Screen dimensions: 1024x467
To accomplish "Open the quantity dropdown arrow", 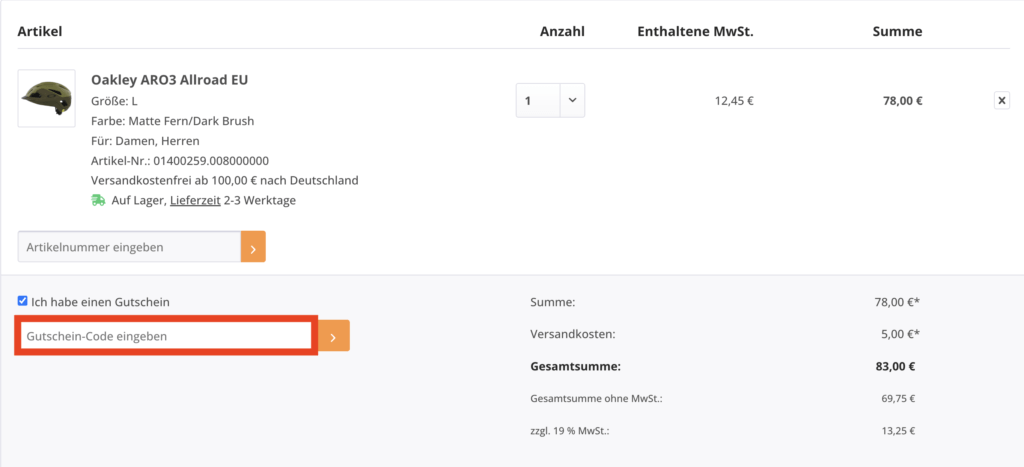I will click(572, 101).
